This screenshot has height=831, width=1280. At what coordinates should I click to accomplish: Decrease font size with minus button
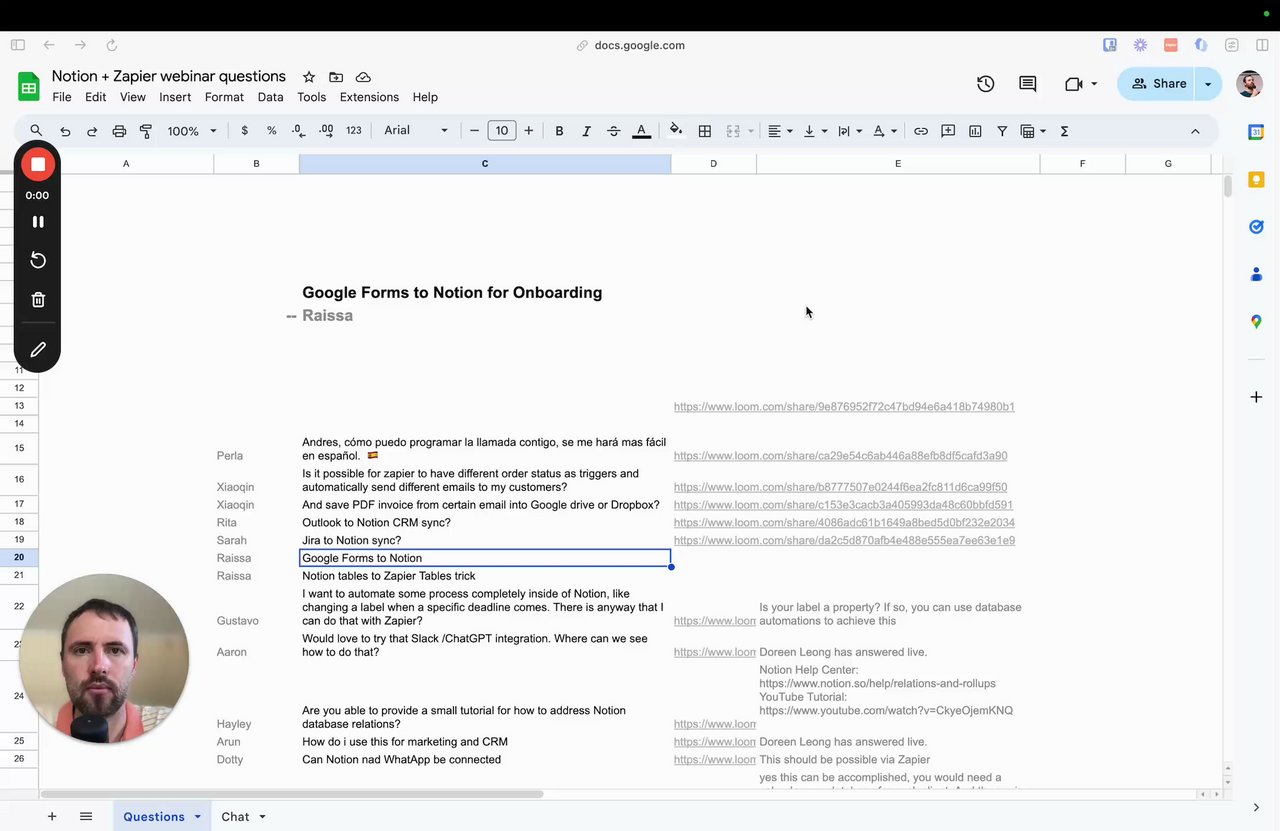[x=475, y=131]
